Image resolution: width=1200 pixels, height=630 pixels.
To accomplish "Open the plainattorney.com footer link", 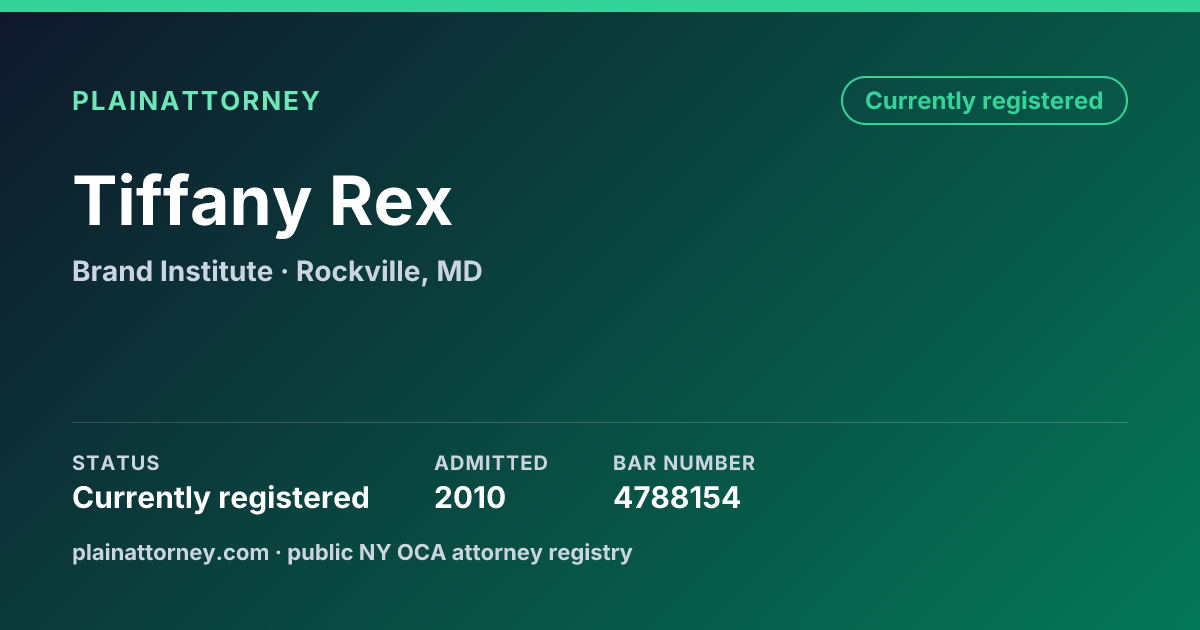I will tap(170, 552).
